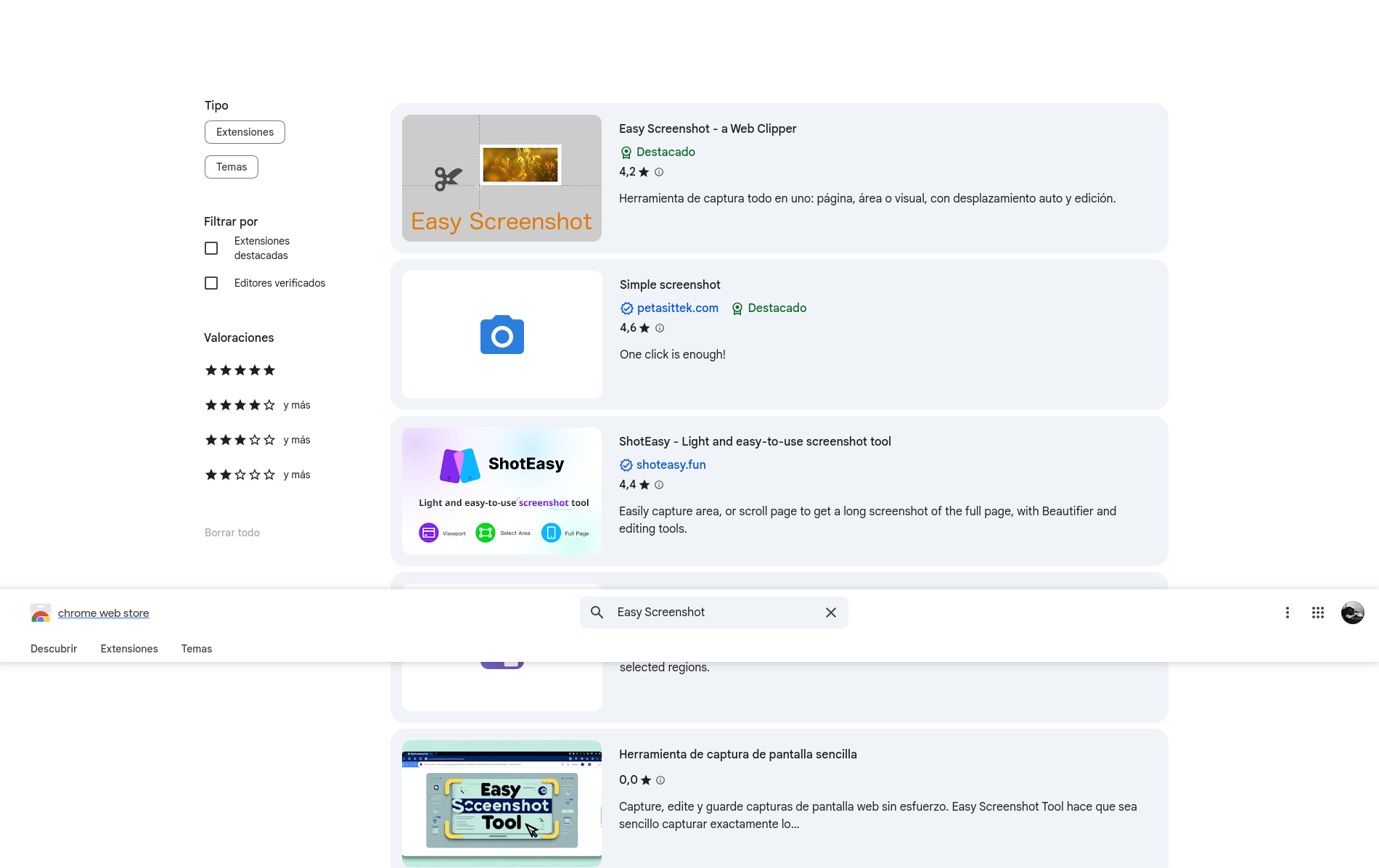Select three stars y más filter
Screen dimensions: 1379x868
coord(258,440)
